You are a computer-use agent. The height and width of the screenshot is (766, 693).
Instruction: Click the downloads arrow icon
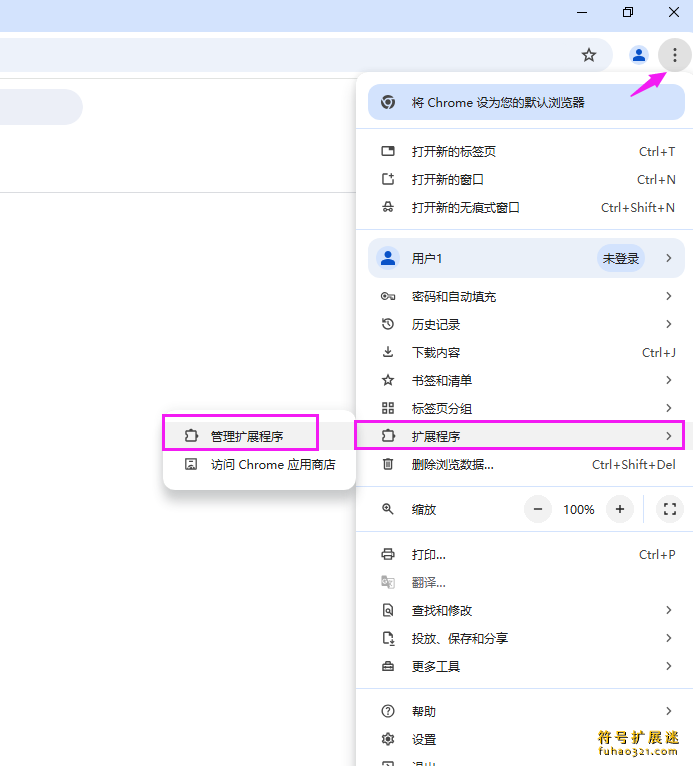388,352
